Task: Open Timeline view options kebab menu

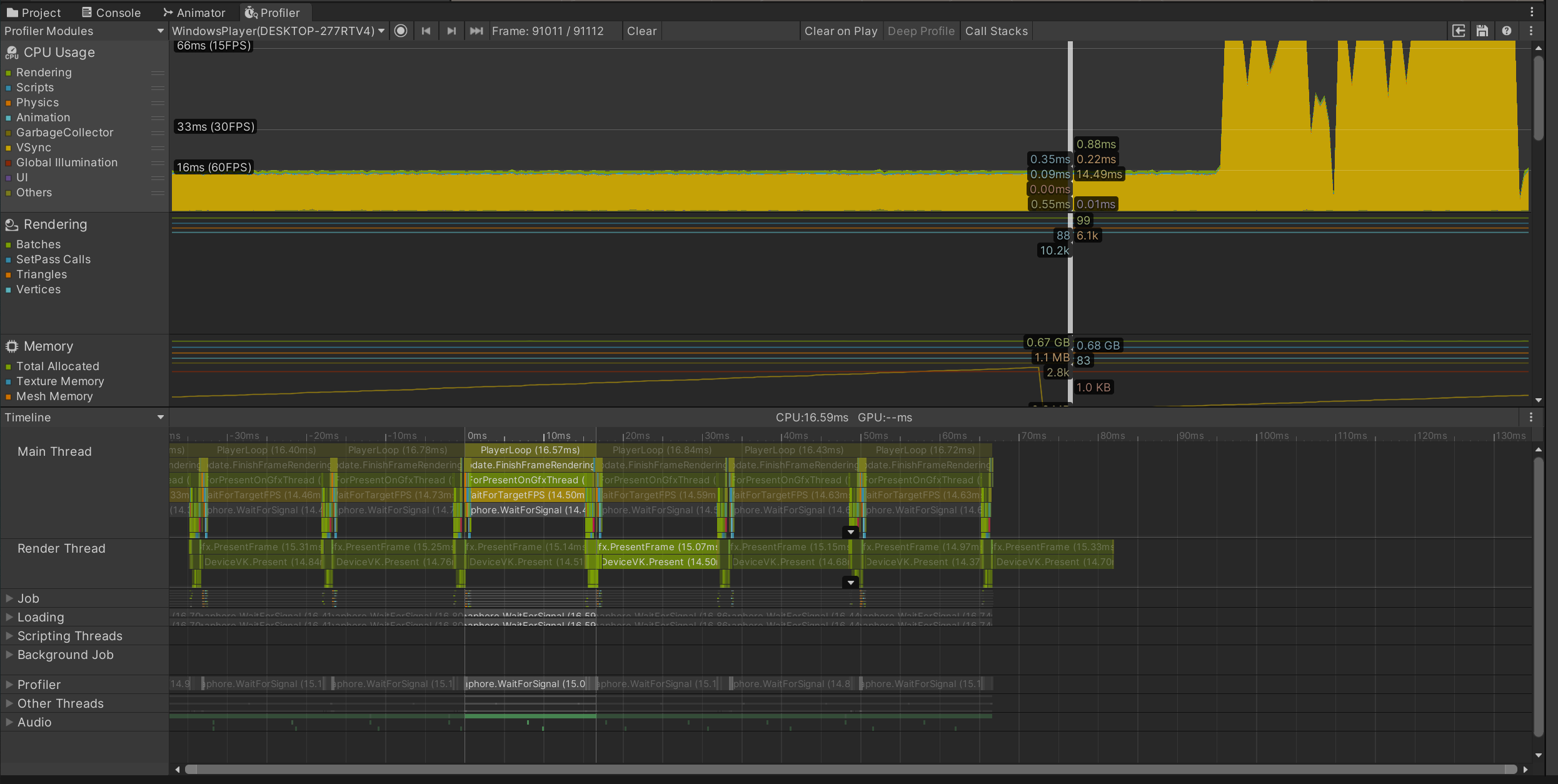Action: [1531, 417]
